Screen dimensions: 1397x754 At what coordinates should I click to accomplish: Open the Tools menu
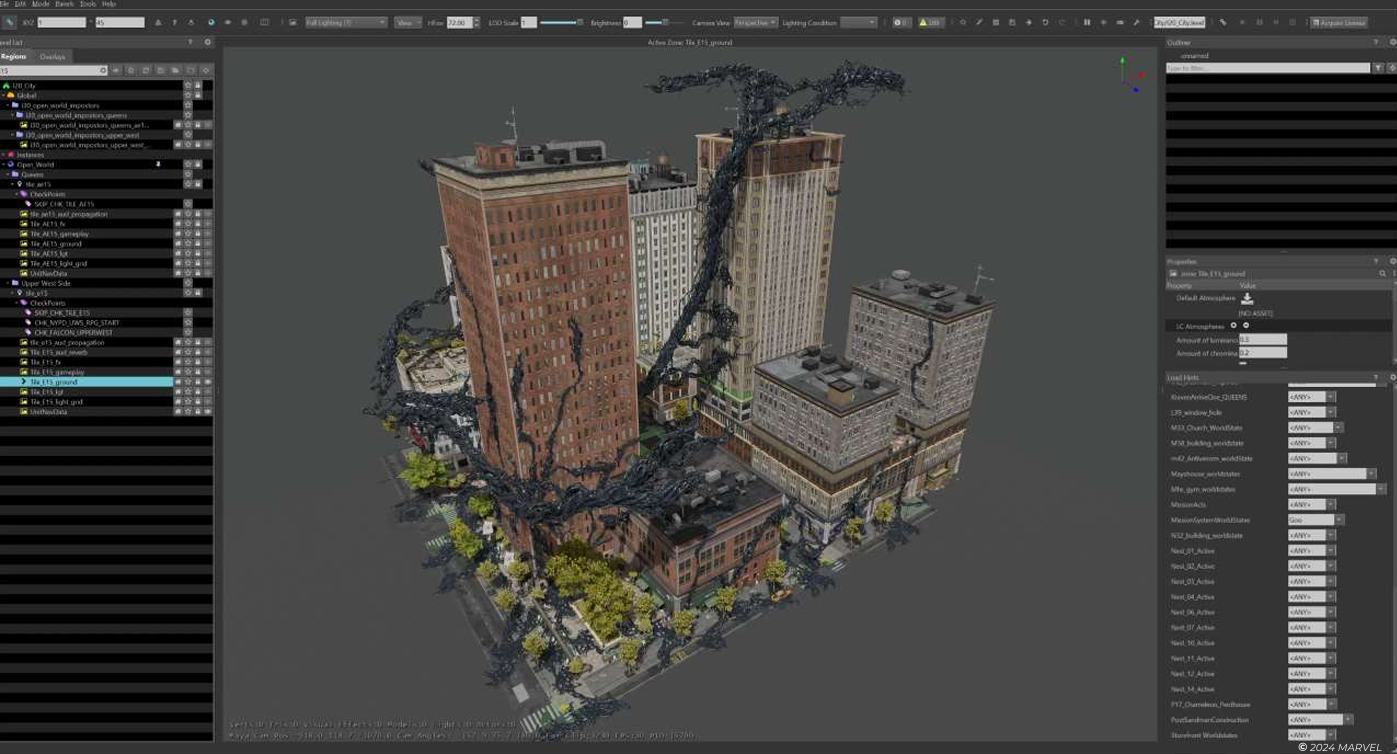click(x=88, y=4)
